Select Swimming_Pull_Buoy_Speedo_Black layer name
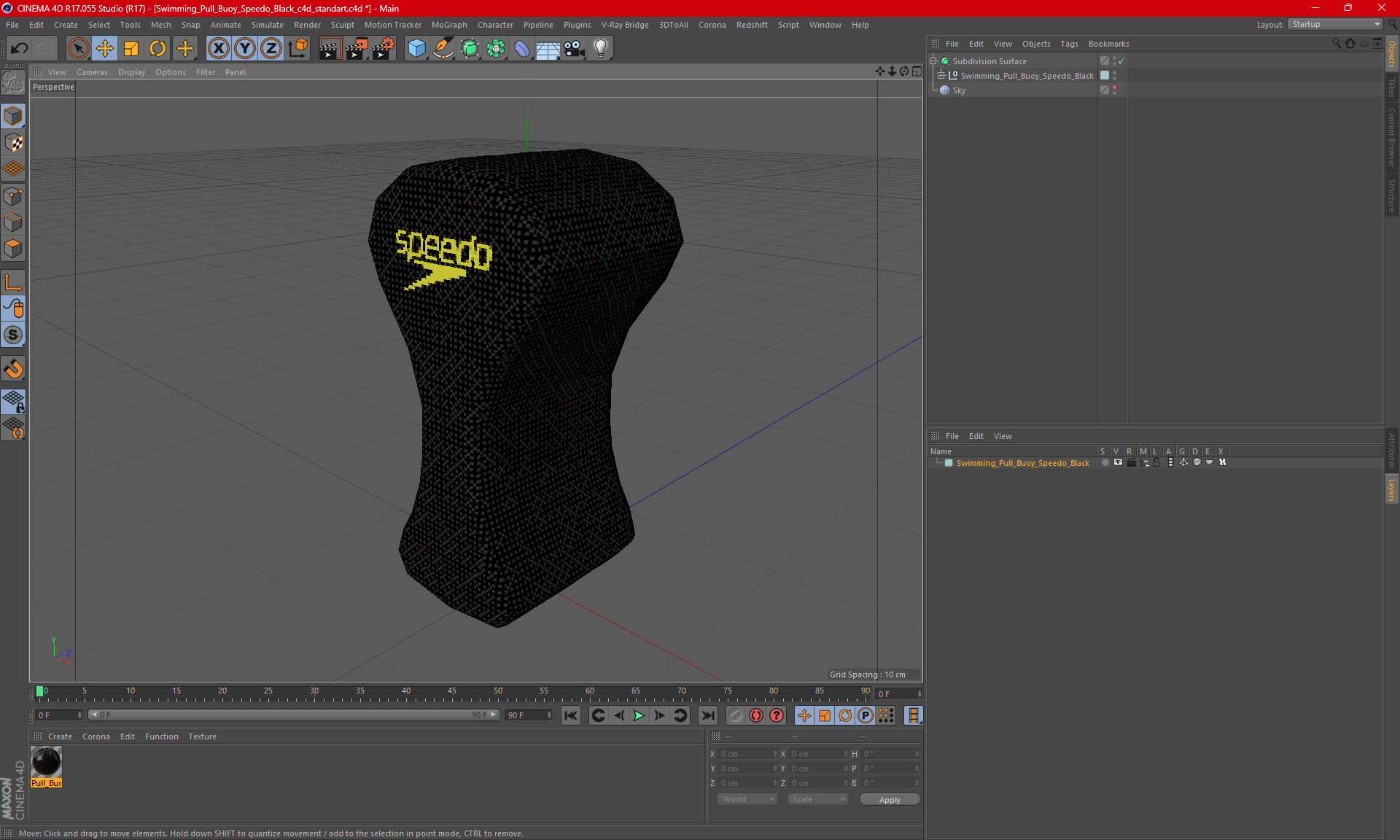Viewport: 1400px width, 840px height. pyautogui.click(x=1022, y=463)
